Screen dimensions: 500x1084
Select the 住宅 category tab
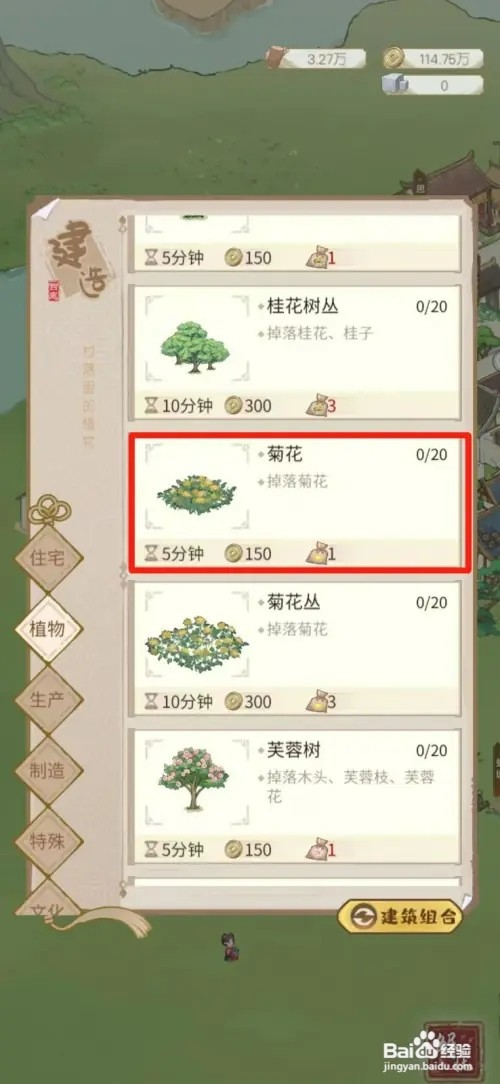tap(49, 558)
